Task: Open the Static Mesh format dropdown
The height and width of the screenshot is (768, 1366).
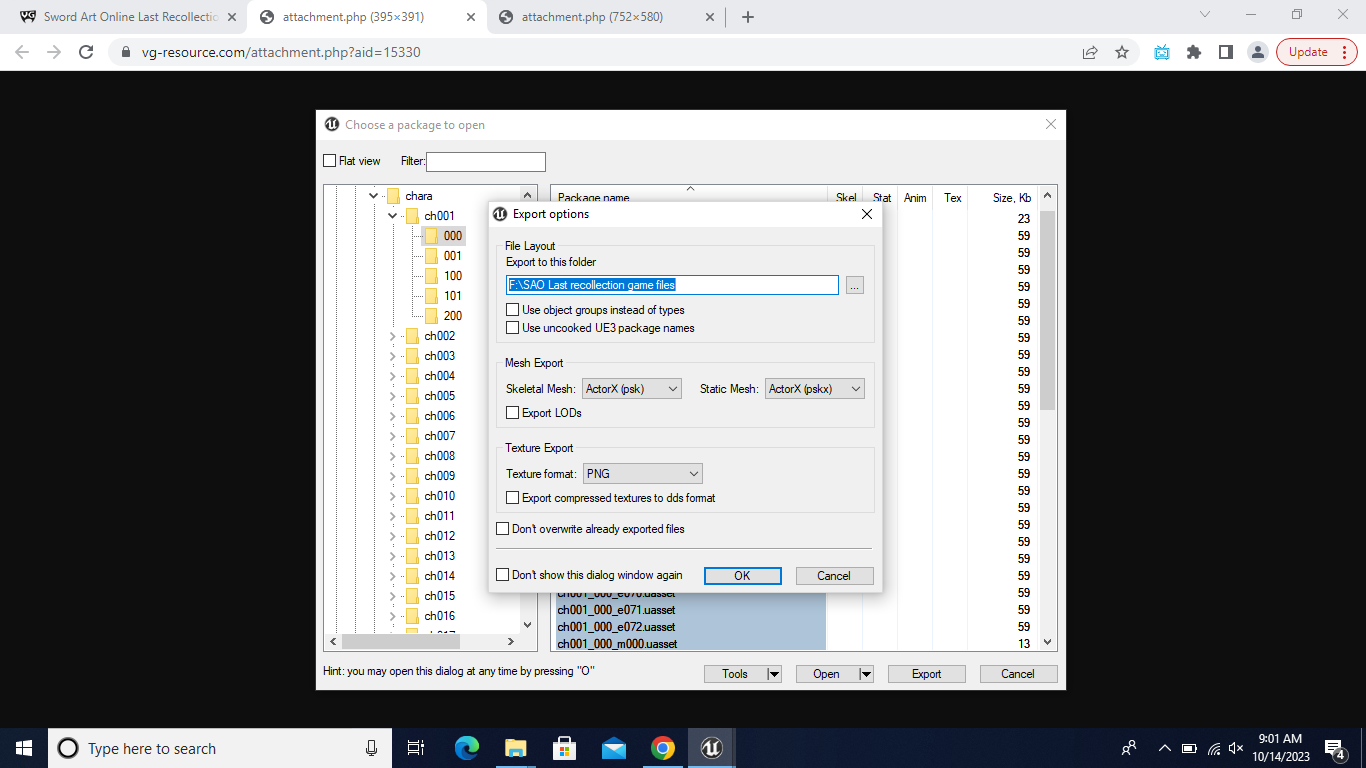Action: (x=814, y=389)
